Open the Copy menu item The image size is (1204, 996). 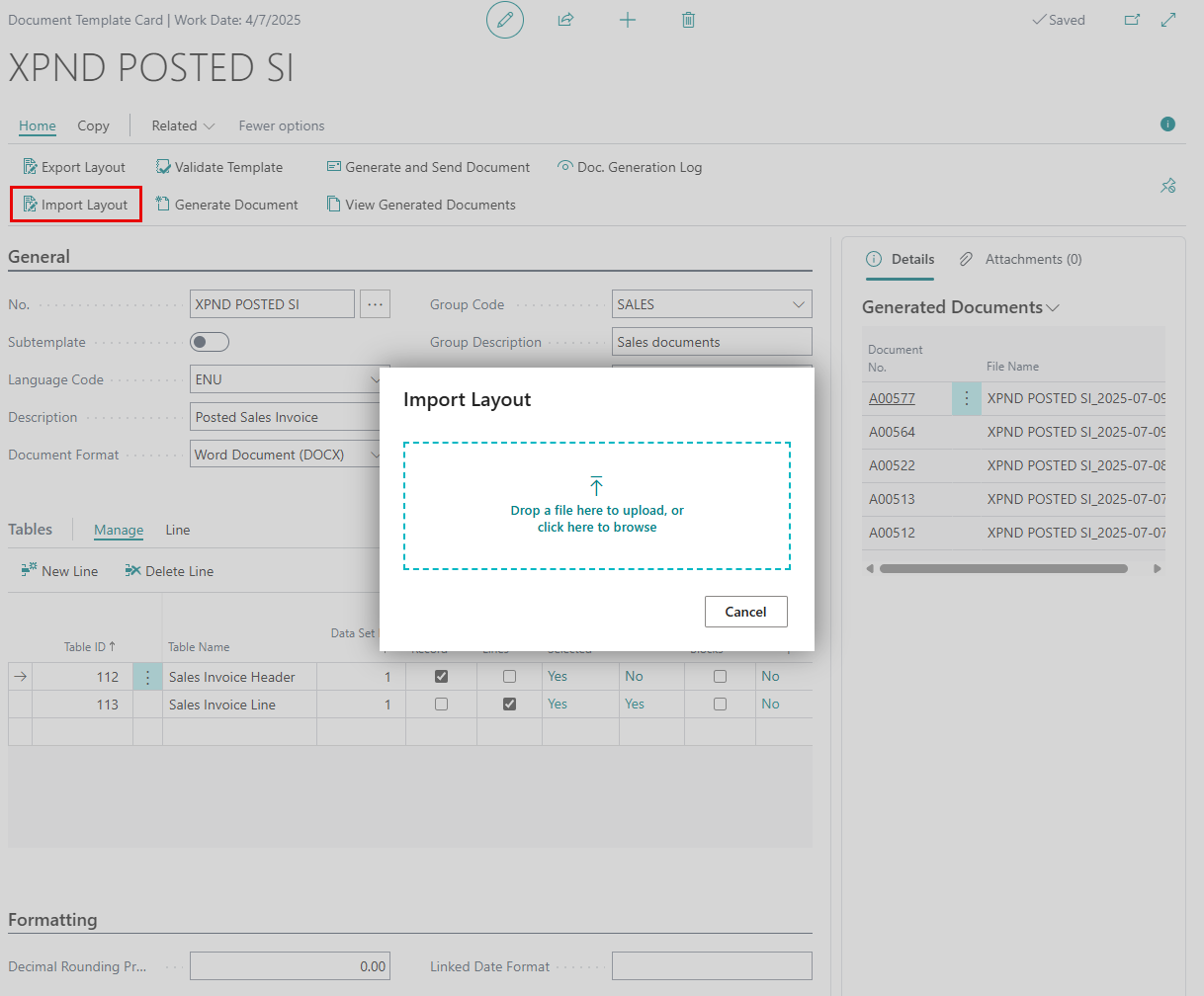point(93,125)
